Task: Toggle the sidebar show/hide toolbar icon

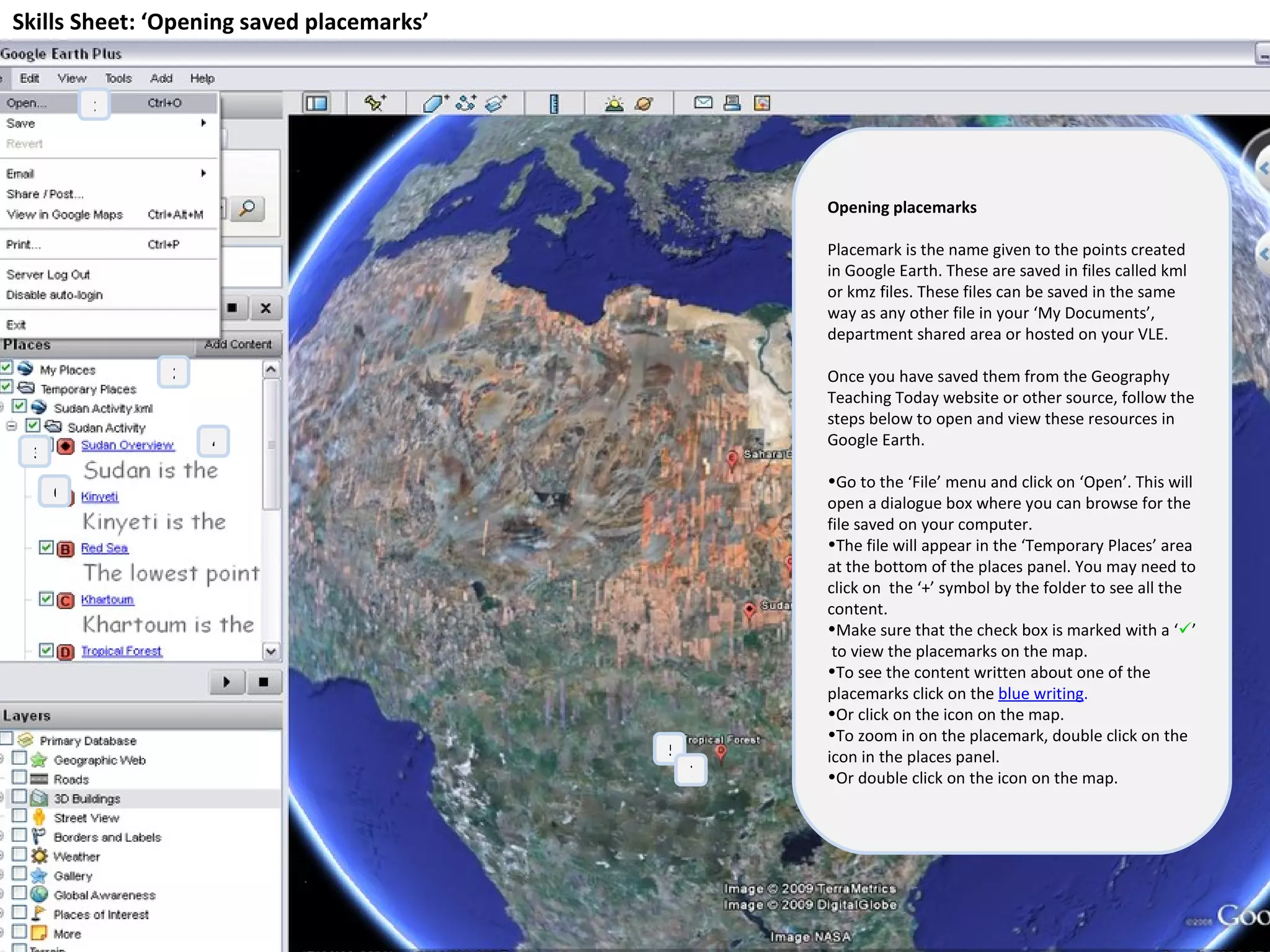Action: click(316, 103)
